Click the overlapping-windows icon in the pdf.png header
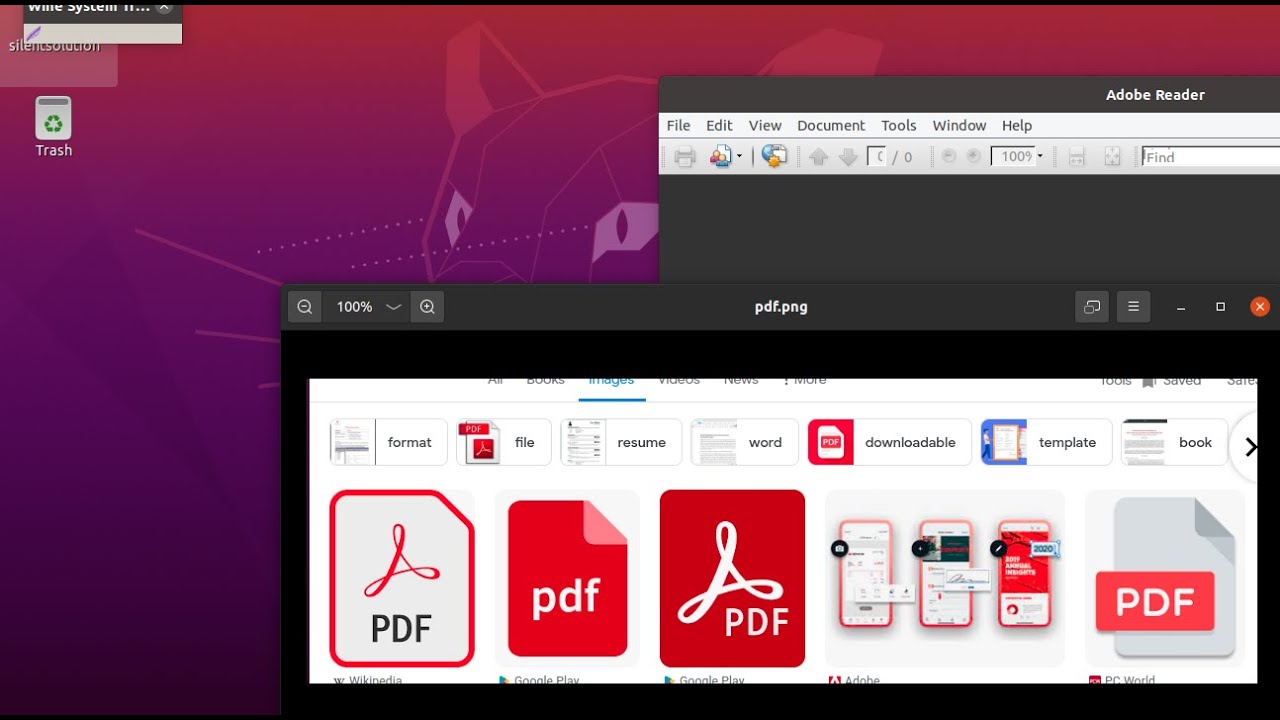This screenshot has width=1280, height=720. click(x=1092, y=307)
